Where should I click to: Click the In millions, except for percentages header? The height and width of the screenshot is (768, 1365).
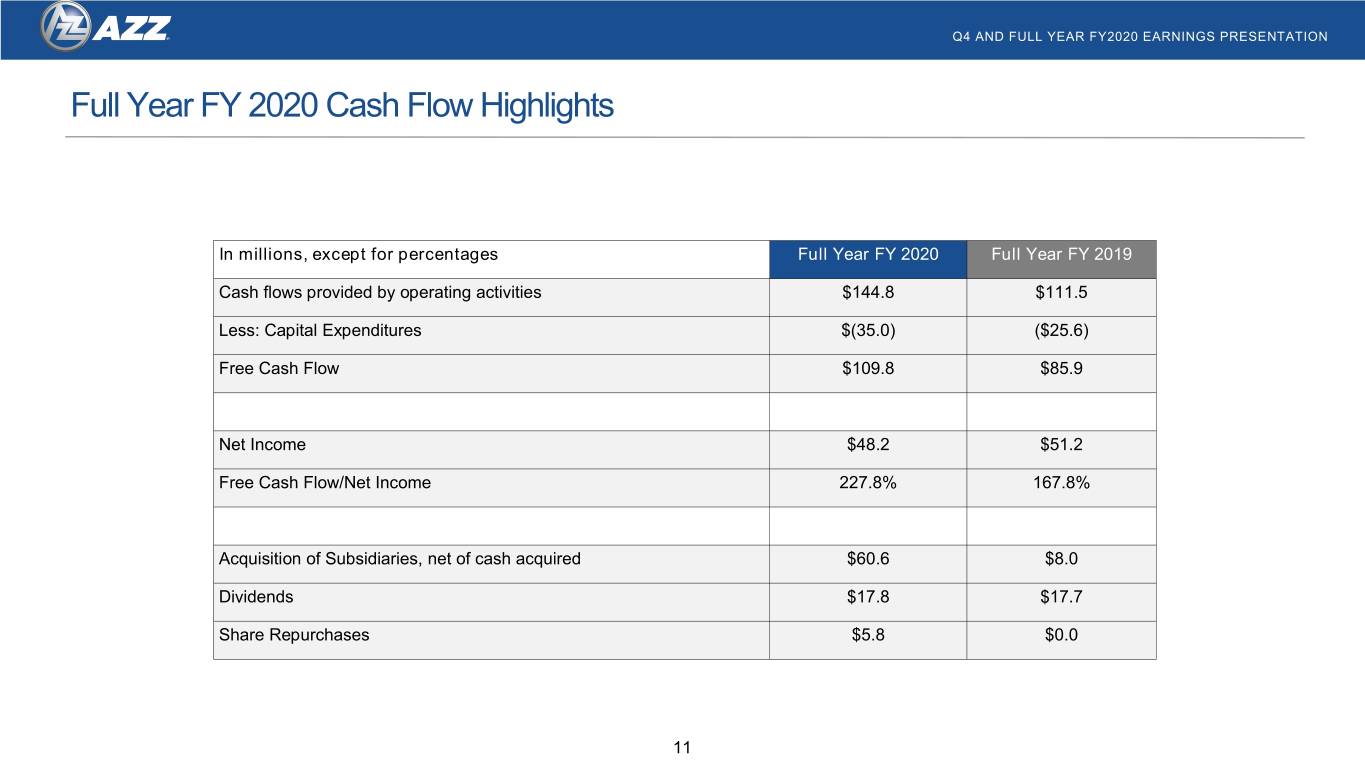358,254
